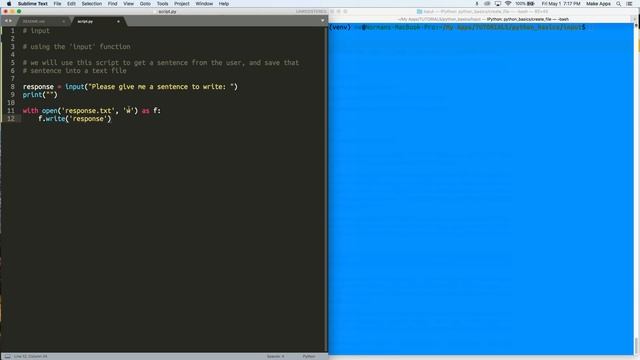Click the 'response.txt' string
Image resolution: width=640 pixels, height=360 pixels.
pyautogui.click(x=88, y=111)
